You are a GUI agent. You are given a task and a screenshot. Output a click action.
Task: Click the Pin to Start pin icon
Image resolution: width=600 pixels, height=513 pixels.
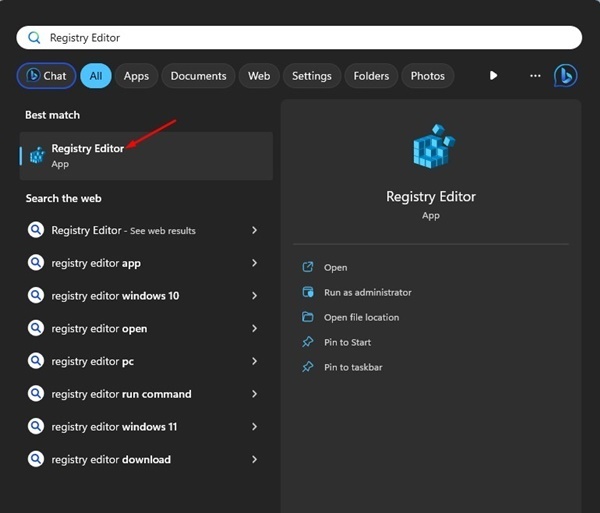[308, 342]
